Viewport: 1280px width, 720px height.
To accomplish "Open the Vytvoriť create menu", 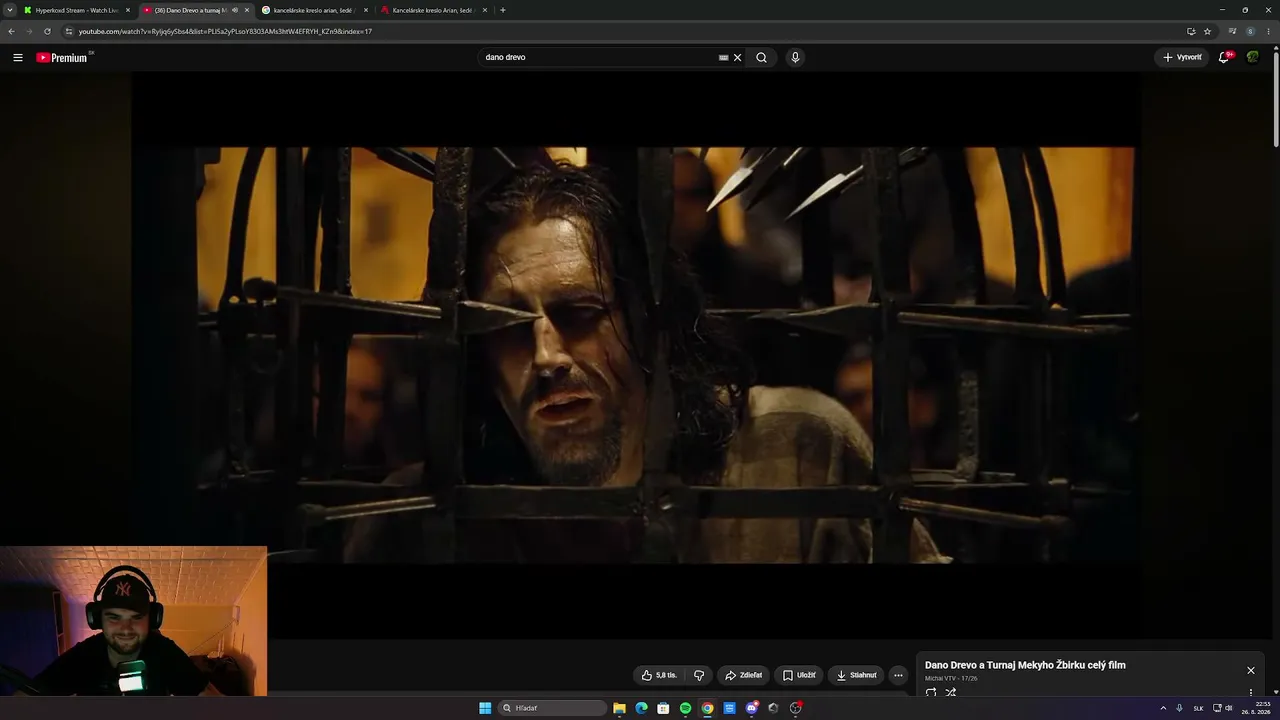I will [x=1182, y=57].
